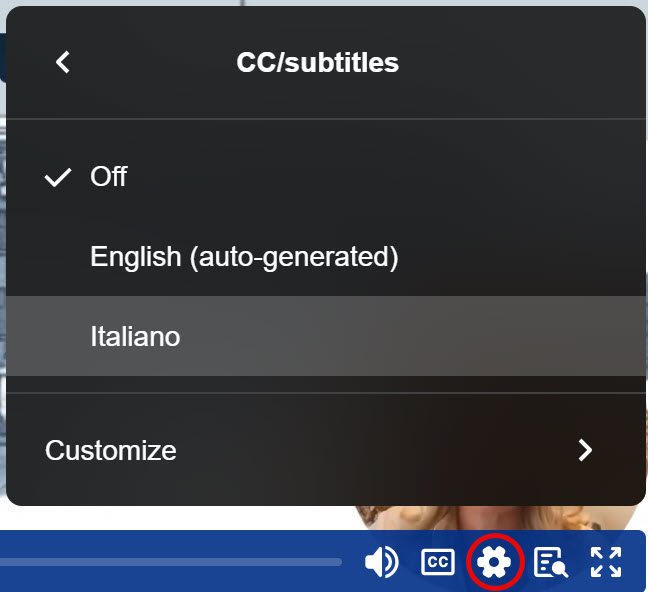This screenshot has width=648, height=592.
Task: Enter fullscreen mode with the expand arrows icon
Action: point(606,562)
